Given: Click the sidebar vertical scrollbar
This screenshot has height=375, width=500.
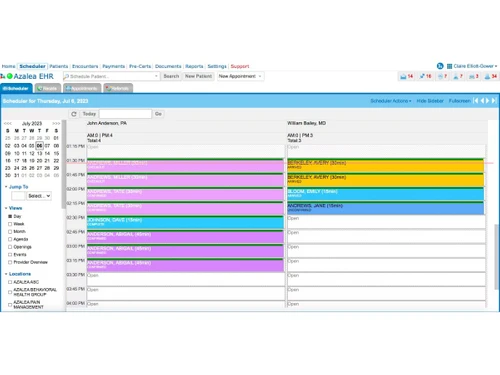Looking at the screenshot, I should 64,165.
